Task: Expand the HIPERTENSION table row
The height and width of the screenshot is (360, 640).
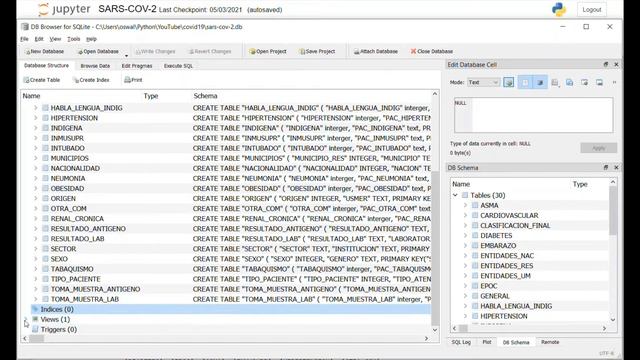Action: [x=36, y=118]
